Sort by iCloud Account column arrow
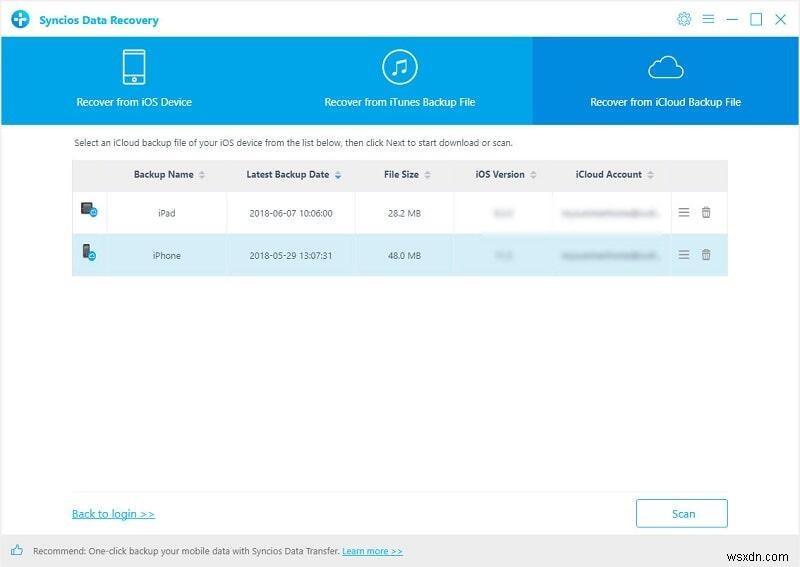This screenshot has width=800, height=567. pyautogui.click(x=651, y=175)
